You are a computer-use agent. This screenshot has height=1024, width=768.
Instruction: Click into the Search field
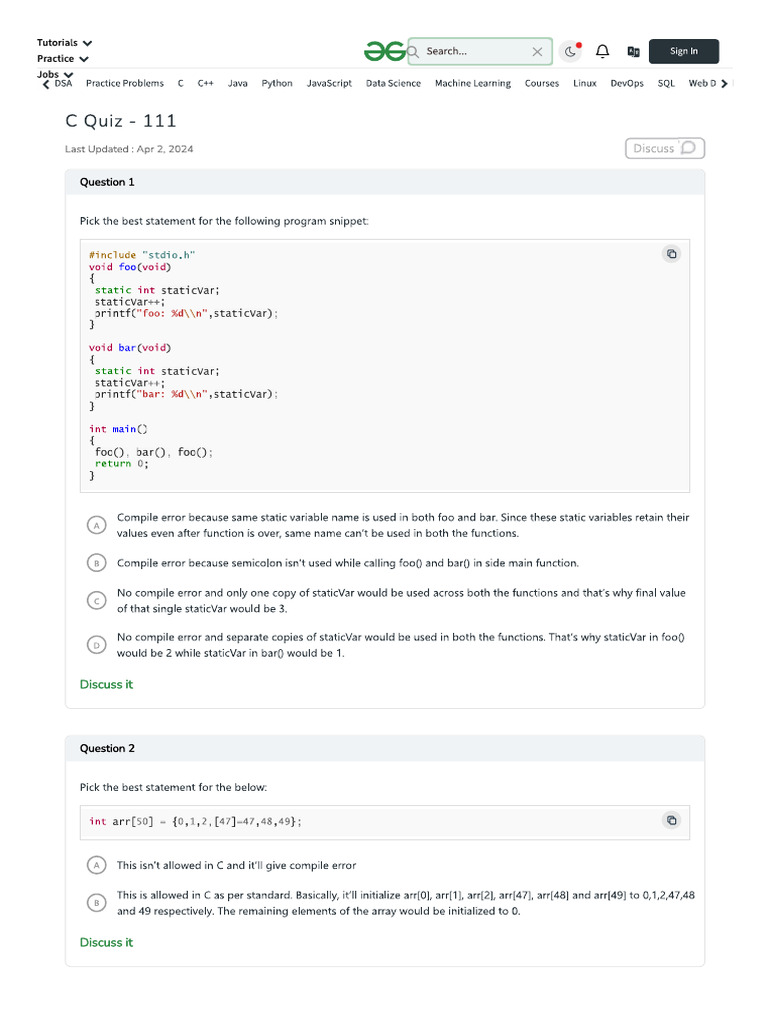pyautogui.click(x=470, y=51)
